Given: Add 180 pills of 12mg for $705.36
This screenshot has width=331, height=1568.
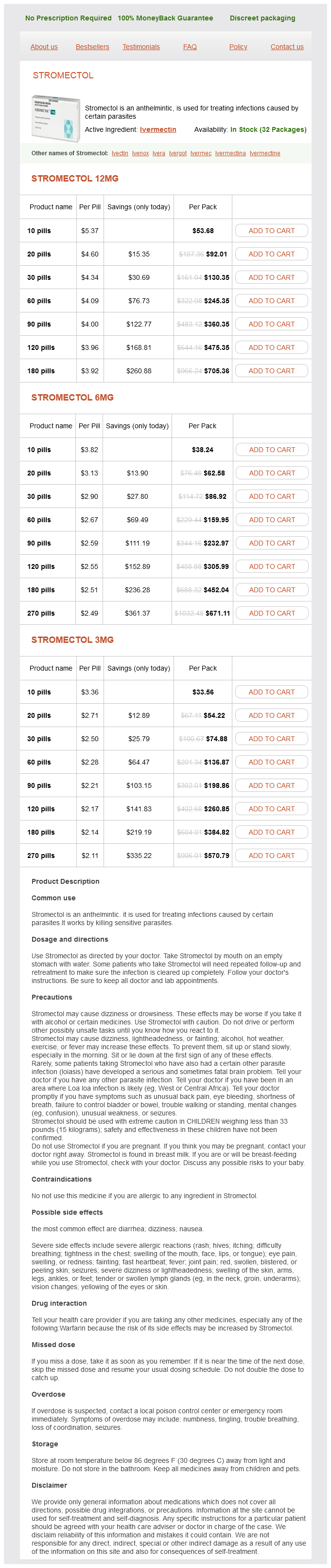Looking at the screenshot, I should coord(271,371).
